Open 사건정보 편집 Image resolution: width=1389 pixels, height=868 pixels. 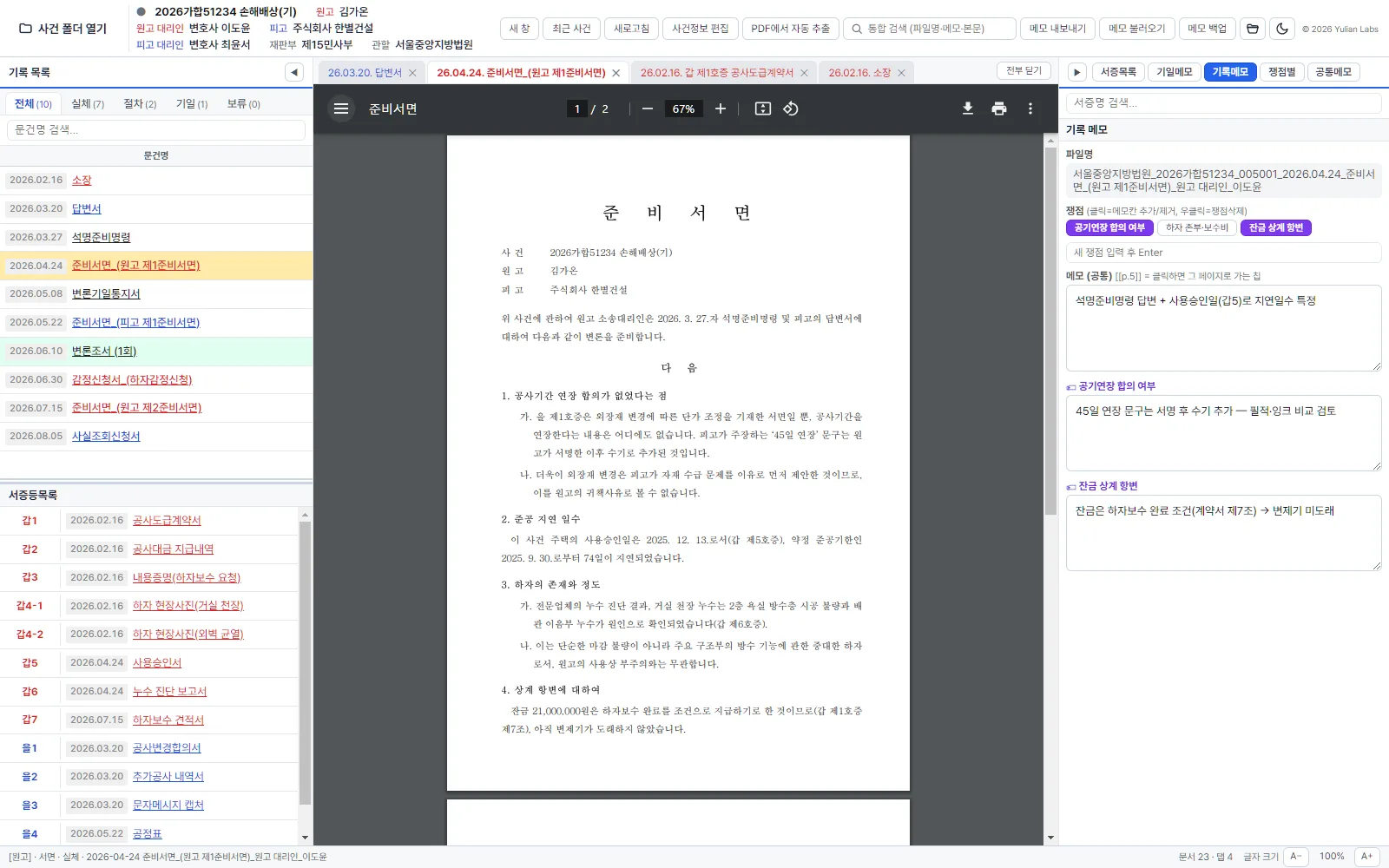tap(701, 29)
